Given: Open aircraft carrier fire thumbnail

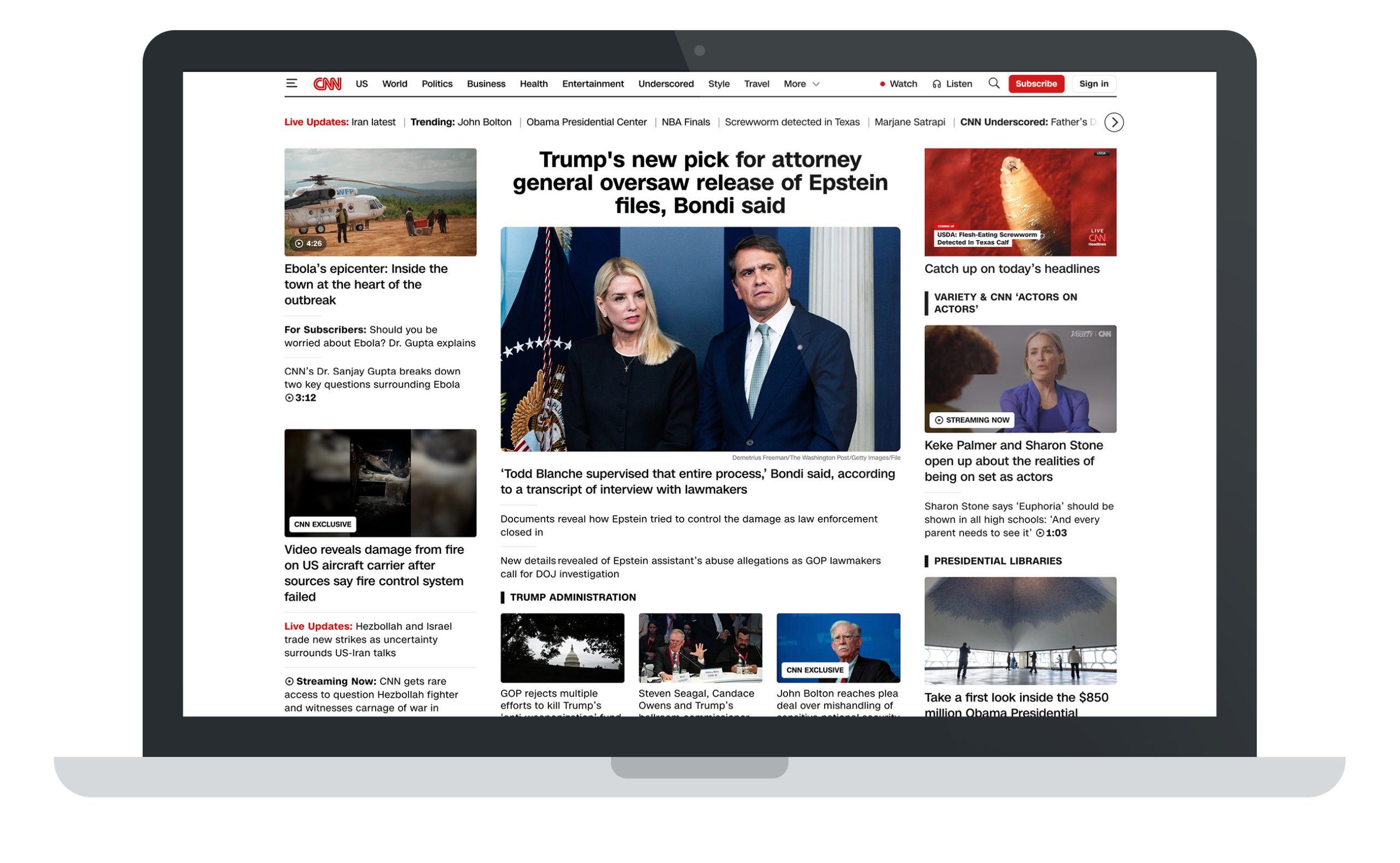Looking at the screenshot, I should pos(381,483).
